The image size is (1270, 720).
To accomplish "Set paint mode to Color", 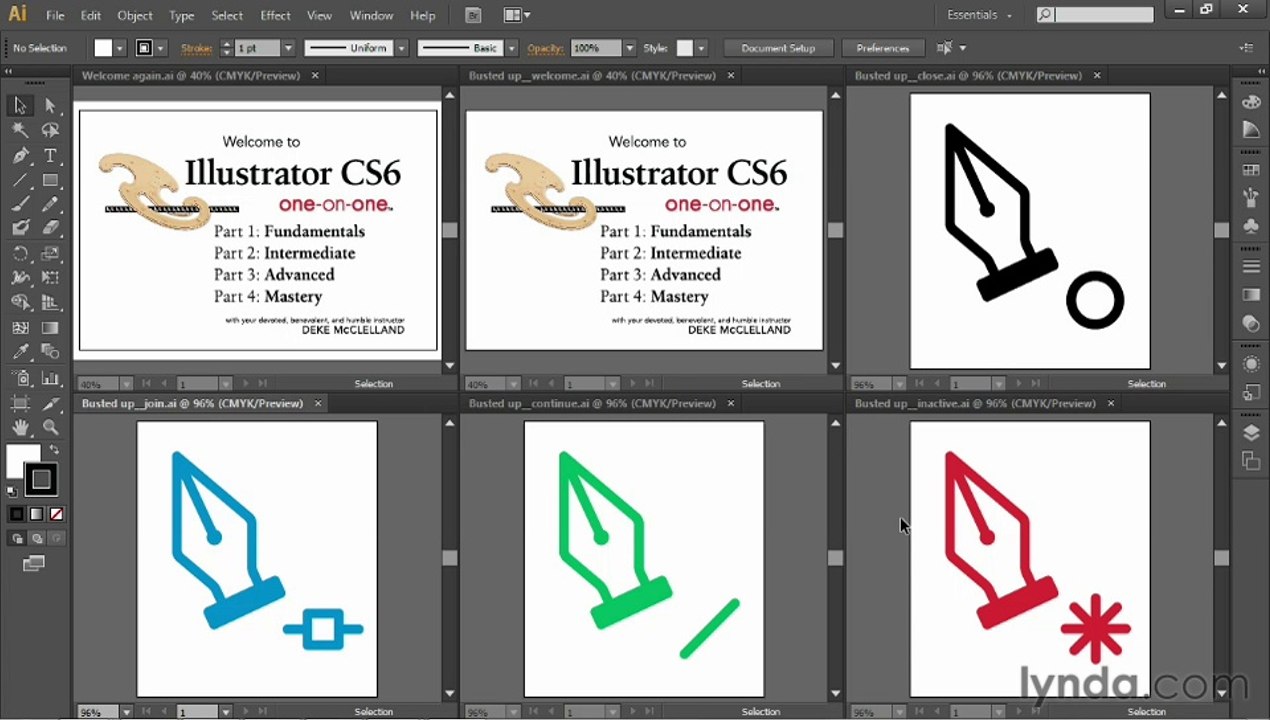I will click(x=16, y=514).
